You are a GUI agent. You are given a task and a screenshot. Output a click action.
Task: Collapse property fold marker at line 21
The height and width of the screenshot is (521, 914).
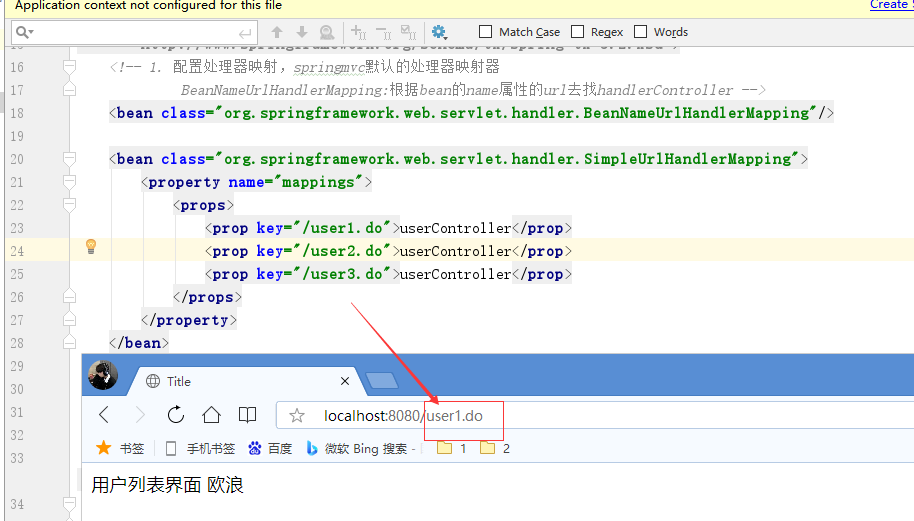coord(69,182)
